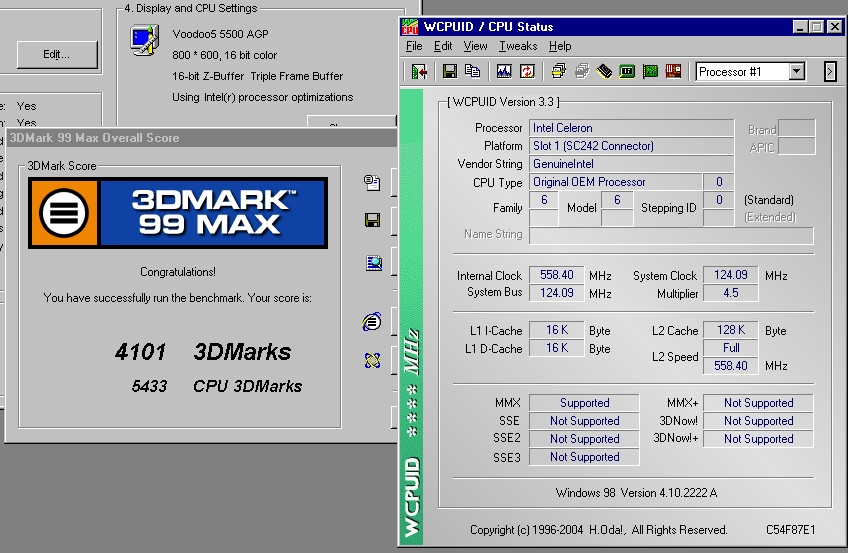Open the Tweaks menu
The height and width of the screenshot is (553, 848).
pyautogui.click(x=518, y=46)
